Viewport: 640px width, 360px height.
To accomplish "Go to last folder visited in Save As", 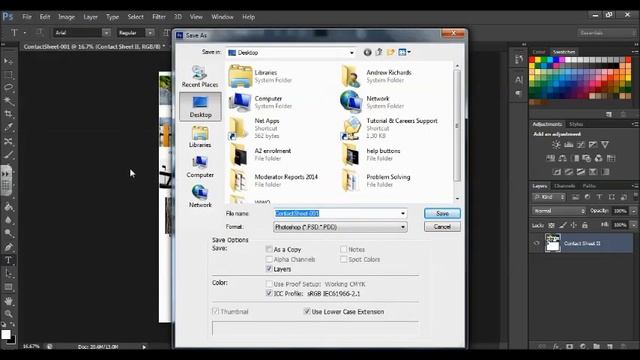I will click(x=367, y=52).
